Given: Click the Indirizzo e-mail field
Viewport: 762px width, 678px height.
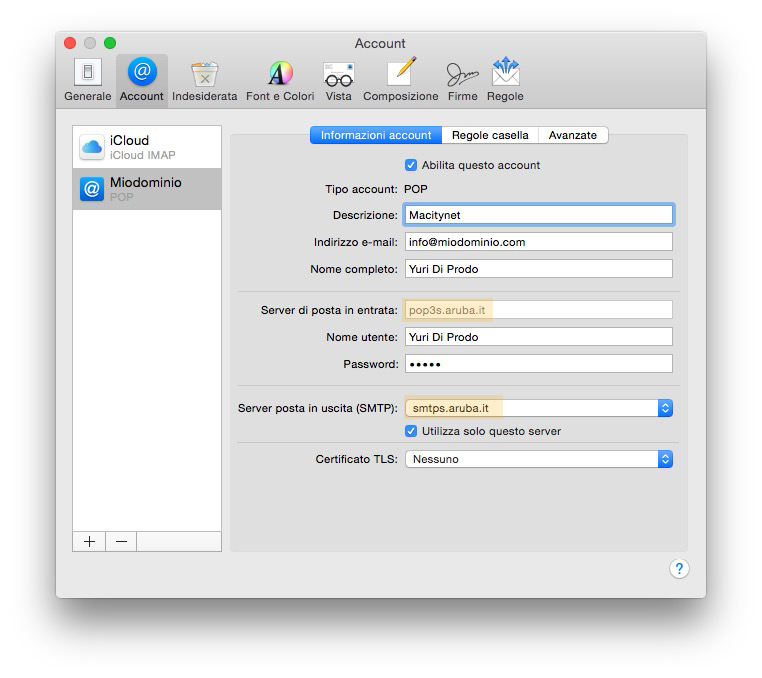Looking at the screenshot, I should coord(538,242).
